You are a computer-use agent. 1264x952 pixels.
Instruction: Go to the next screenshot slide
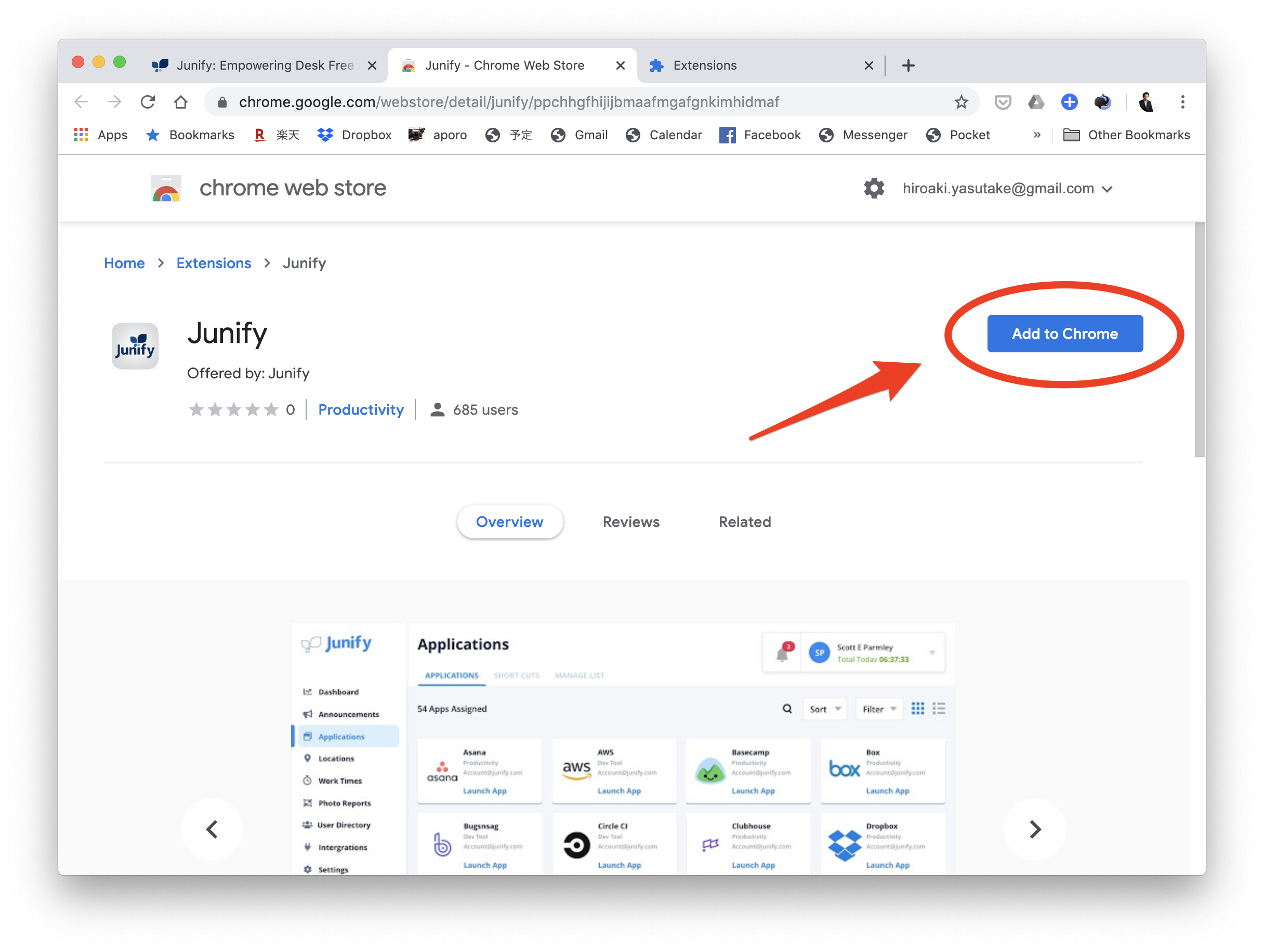tap(1035, 829)
